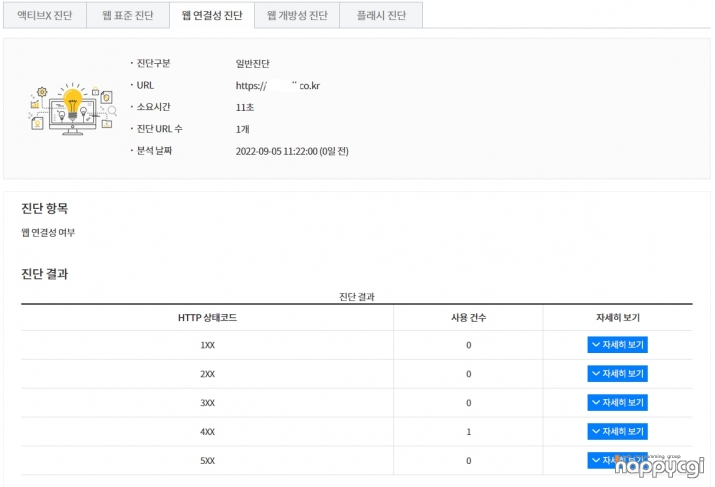Click the 1XX status code cell
Image resolution: width=715 pixels, height=487 pixels.
coord(207,345)
